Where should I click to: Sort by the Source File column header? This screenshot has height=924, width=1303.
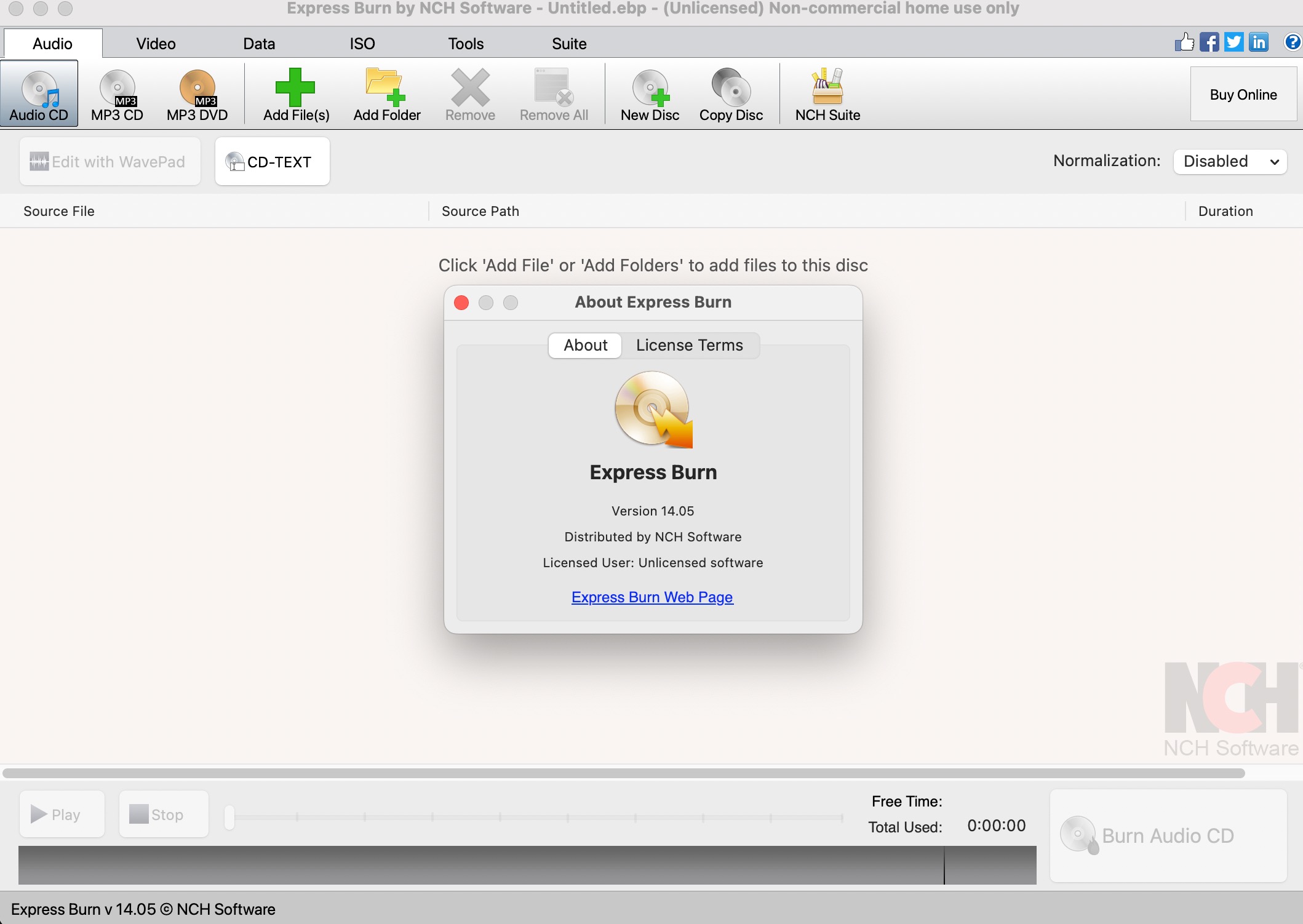pyautogui.click(x=214, y=211)
